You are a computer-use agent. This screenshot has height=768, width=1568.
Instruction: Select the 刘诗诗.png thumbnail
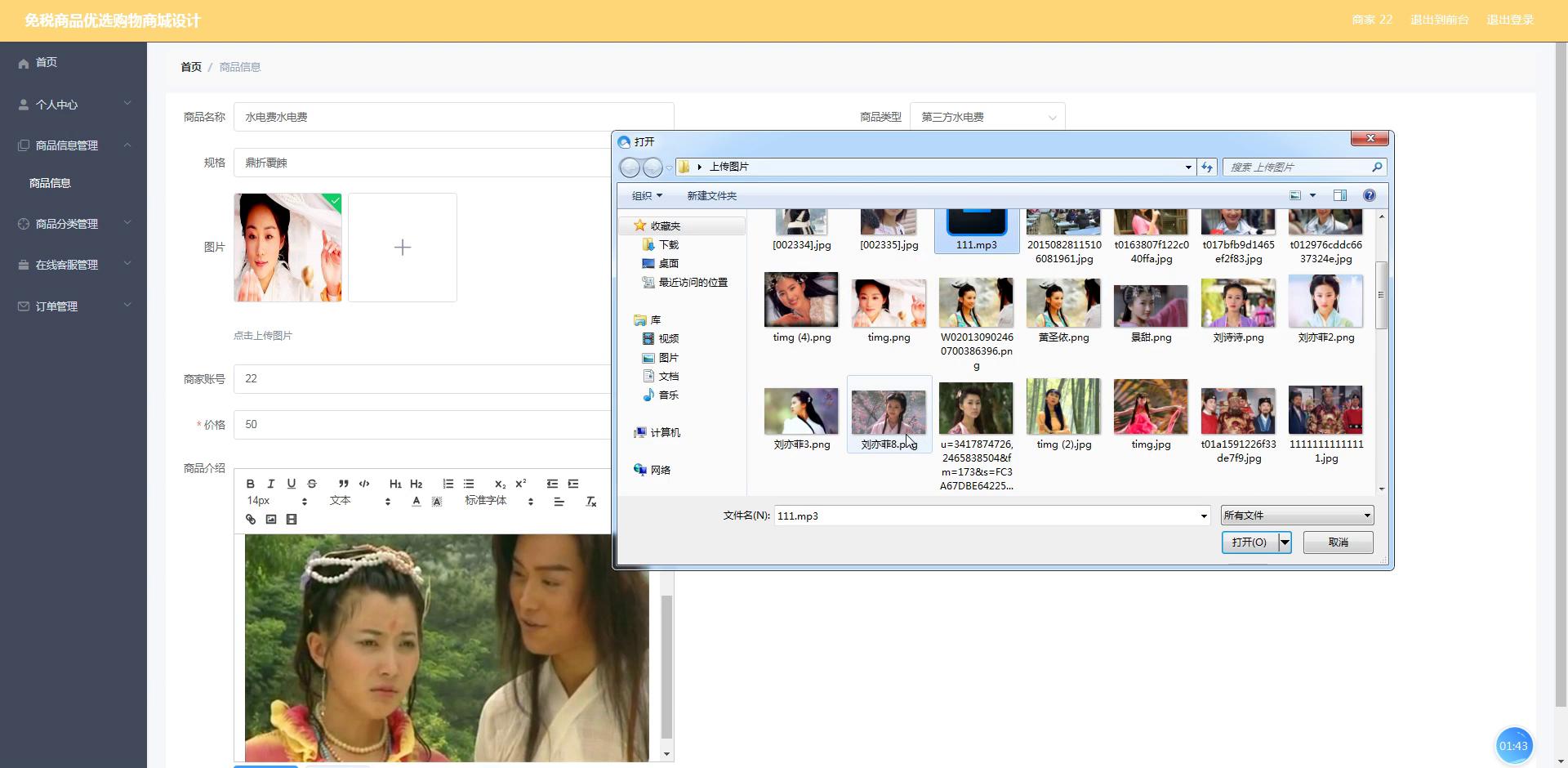[1238, 310]
